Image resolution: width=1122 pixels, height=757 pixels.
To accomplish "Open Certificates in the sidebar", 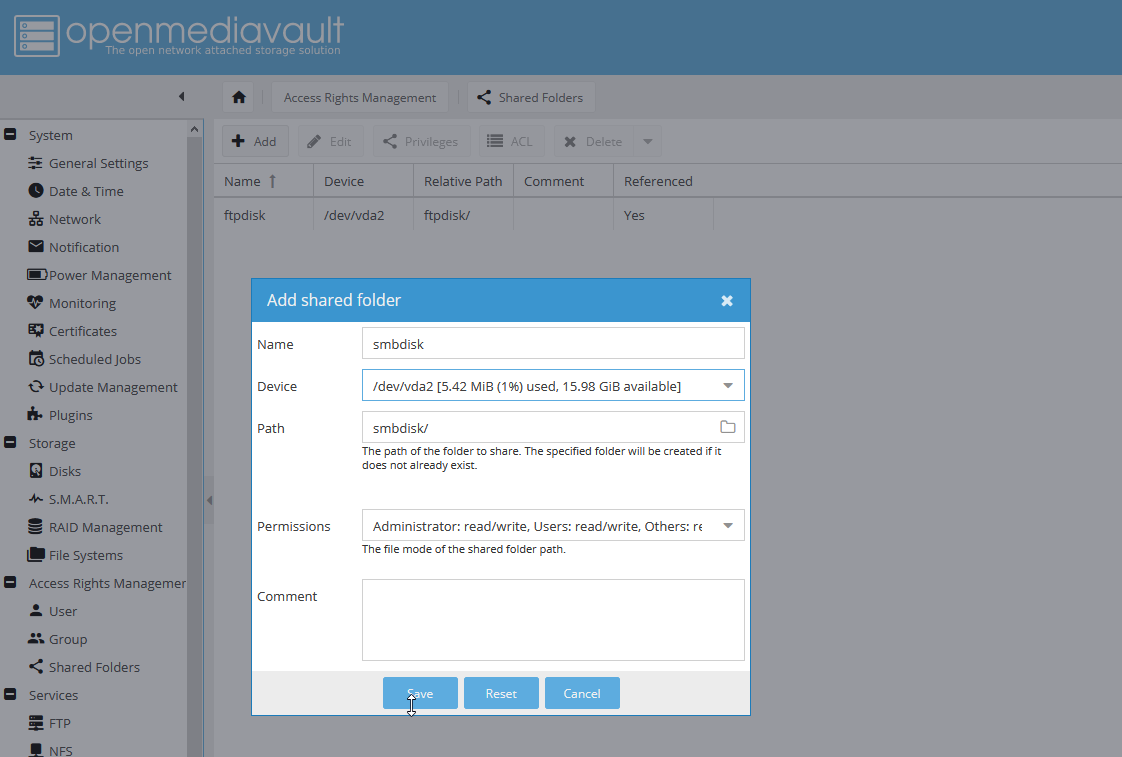I will click(x=82, y=331).
